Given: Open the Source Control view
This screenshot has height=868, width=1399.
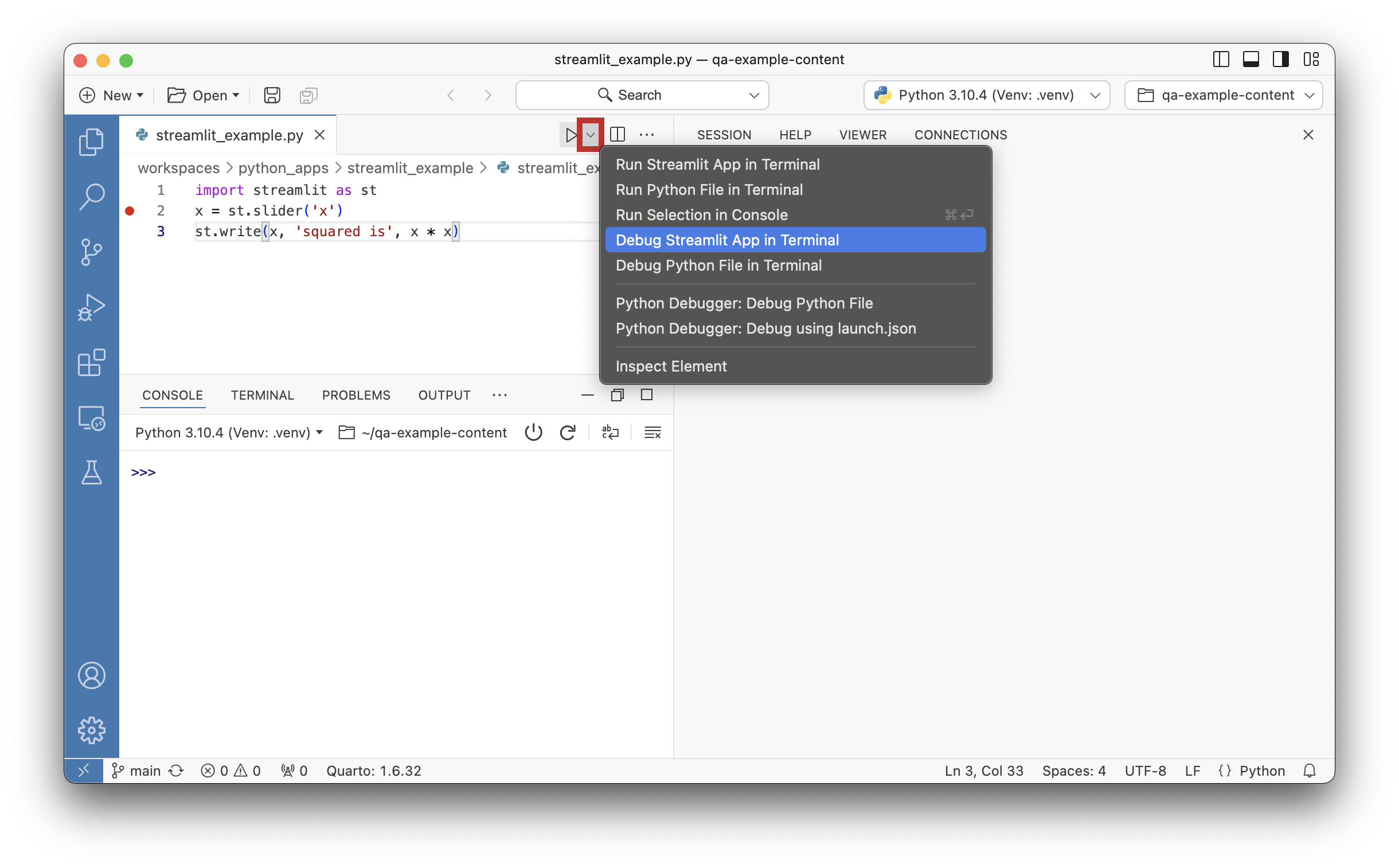Looking at the screenshot, I should 91,252.
